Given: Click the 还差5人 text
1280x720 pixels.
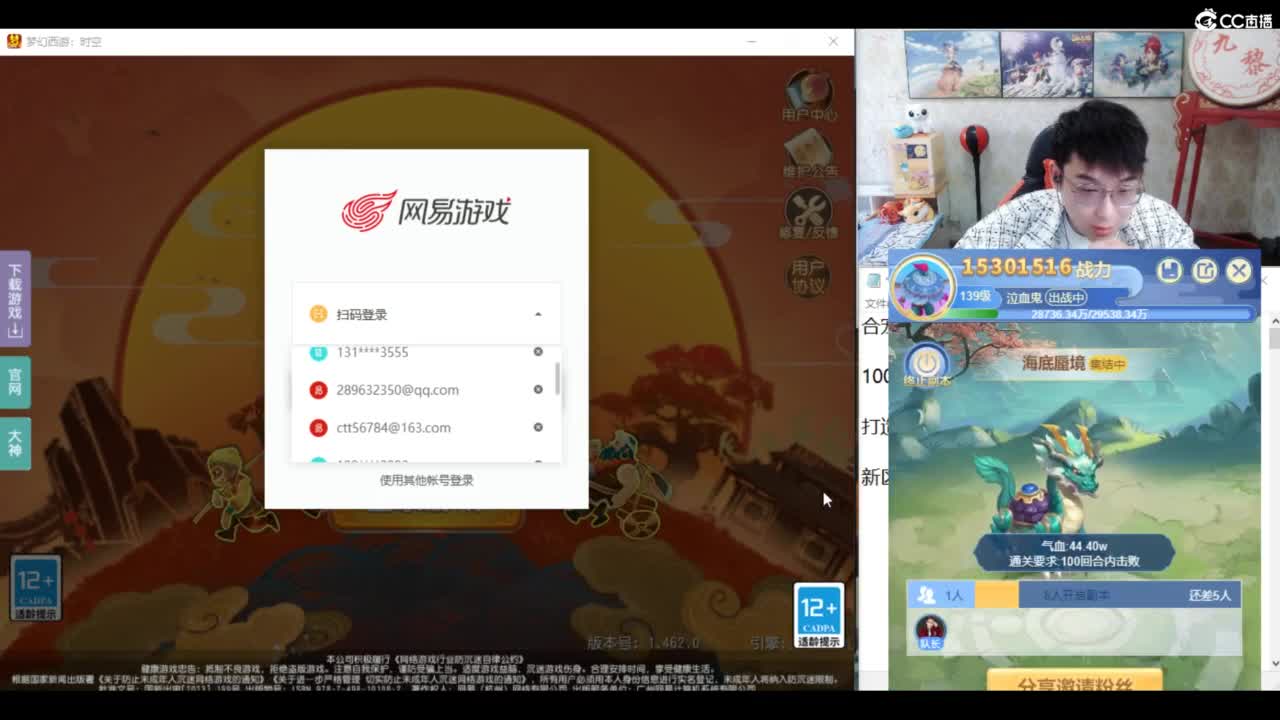Looking at the screenshot, I should click(1210, 595).
